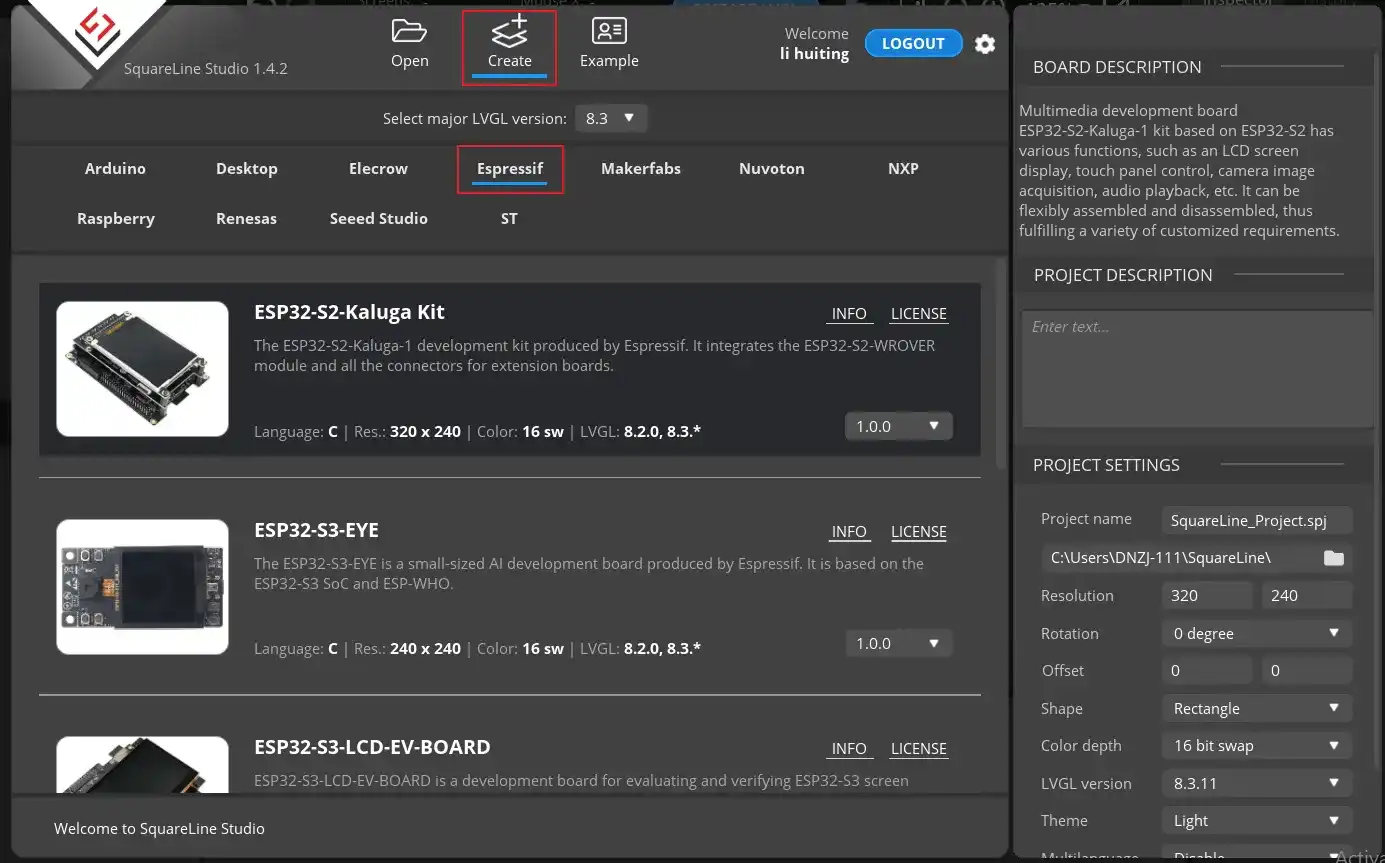Switch to the Seeed Studio vendor tab
Image resolution: width=1385 pixels, height=863 pixels.
pos(378,218)
